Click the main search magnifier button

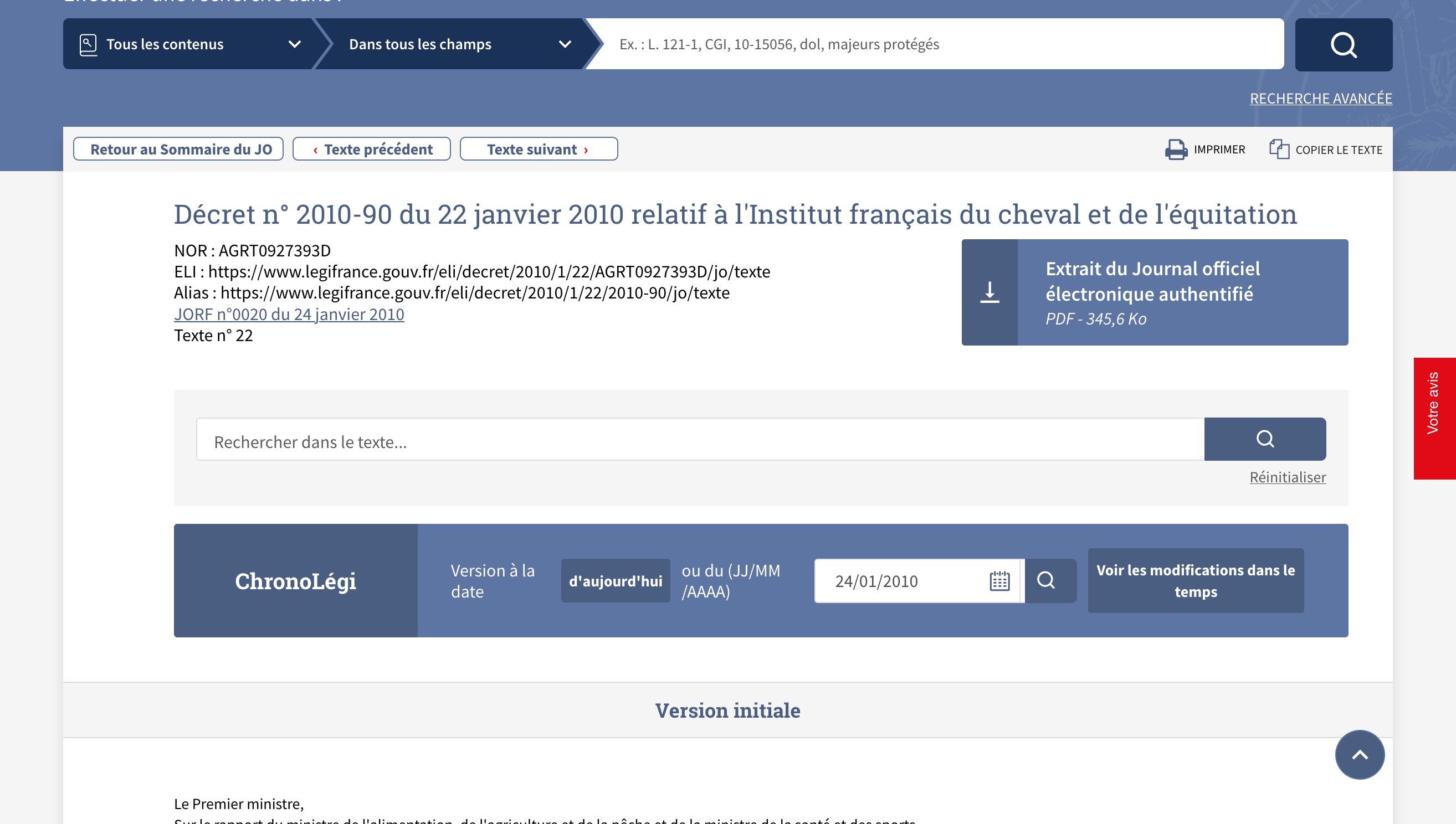click(x=1344, y=44)
